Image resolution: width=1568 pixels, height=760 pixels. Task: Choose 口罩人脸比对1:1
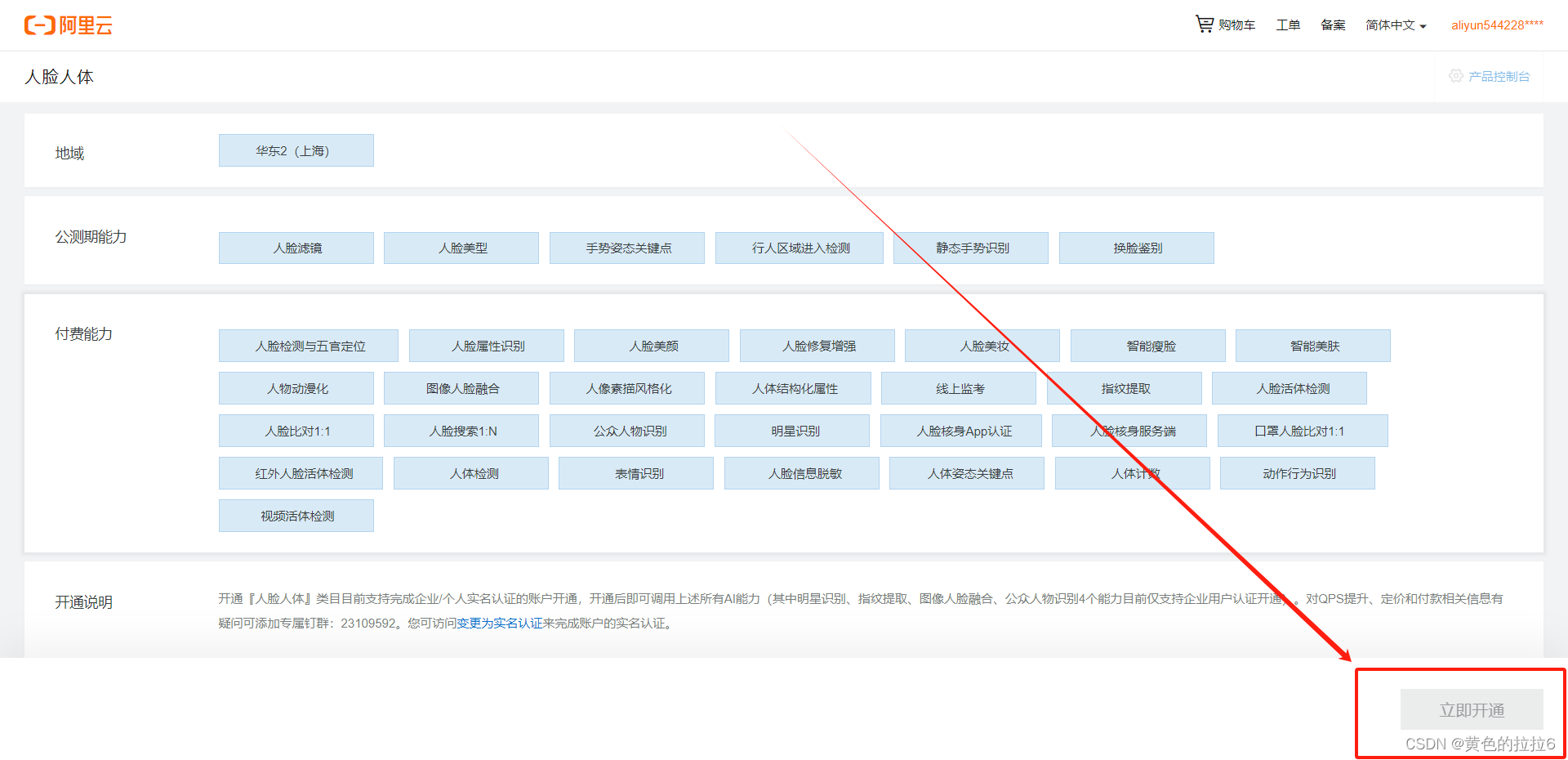1303,431
